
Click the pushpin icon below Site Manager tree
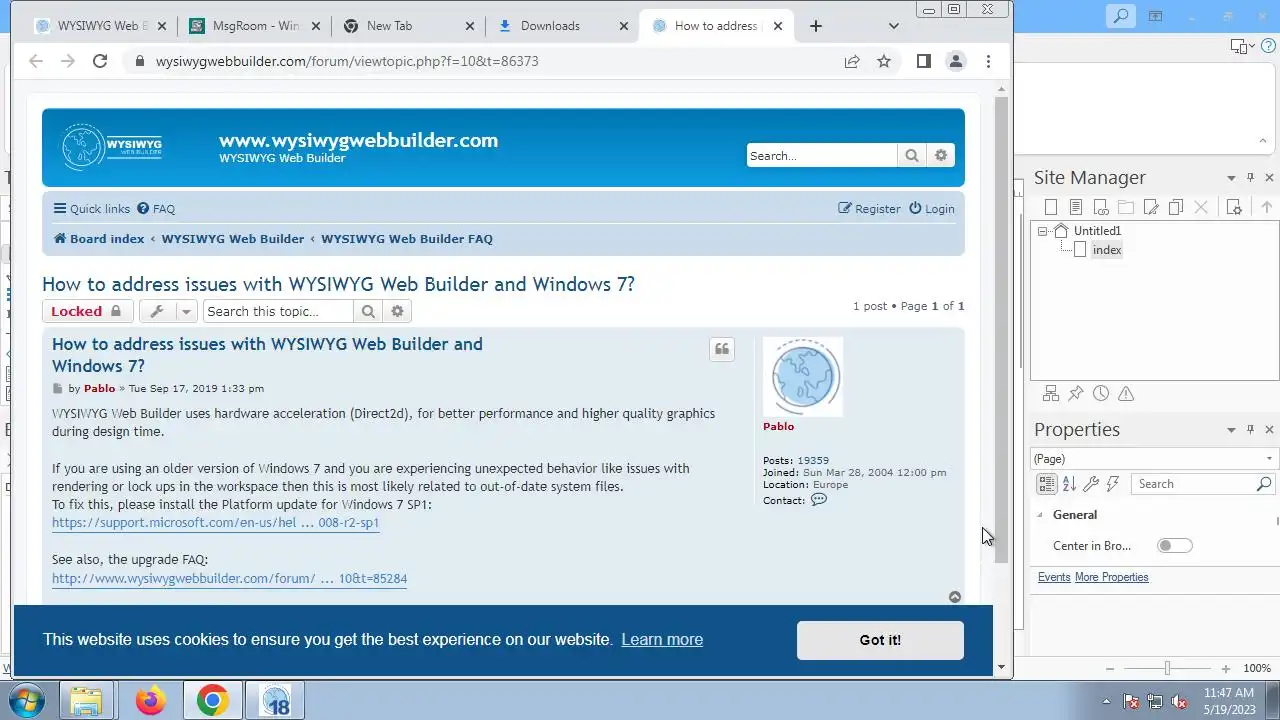pyautogui.click(x=1075, y=394)
